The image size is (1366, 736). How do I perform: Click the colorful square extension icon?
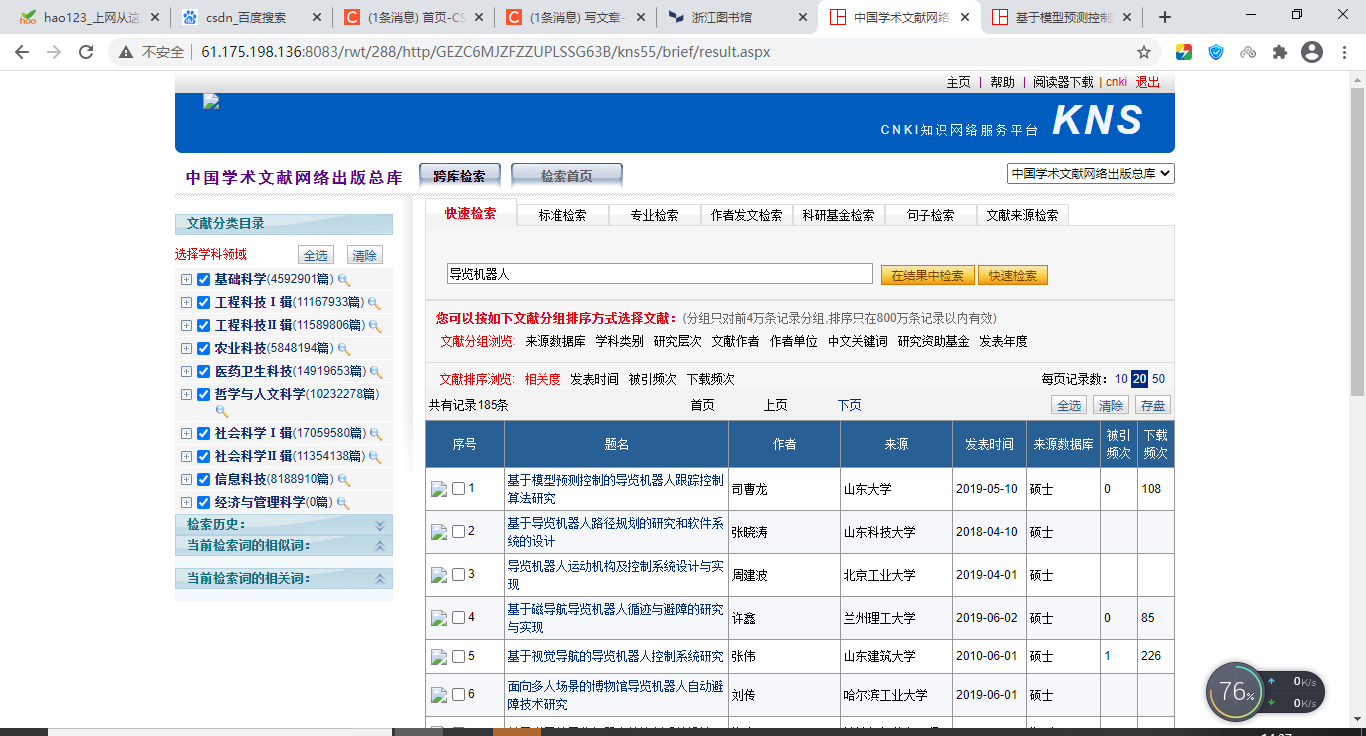click(x=1184, y=52)
